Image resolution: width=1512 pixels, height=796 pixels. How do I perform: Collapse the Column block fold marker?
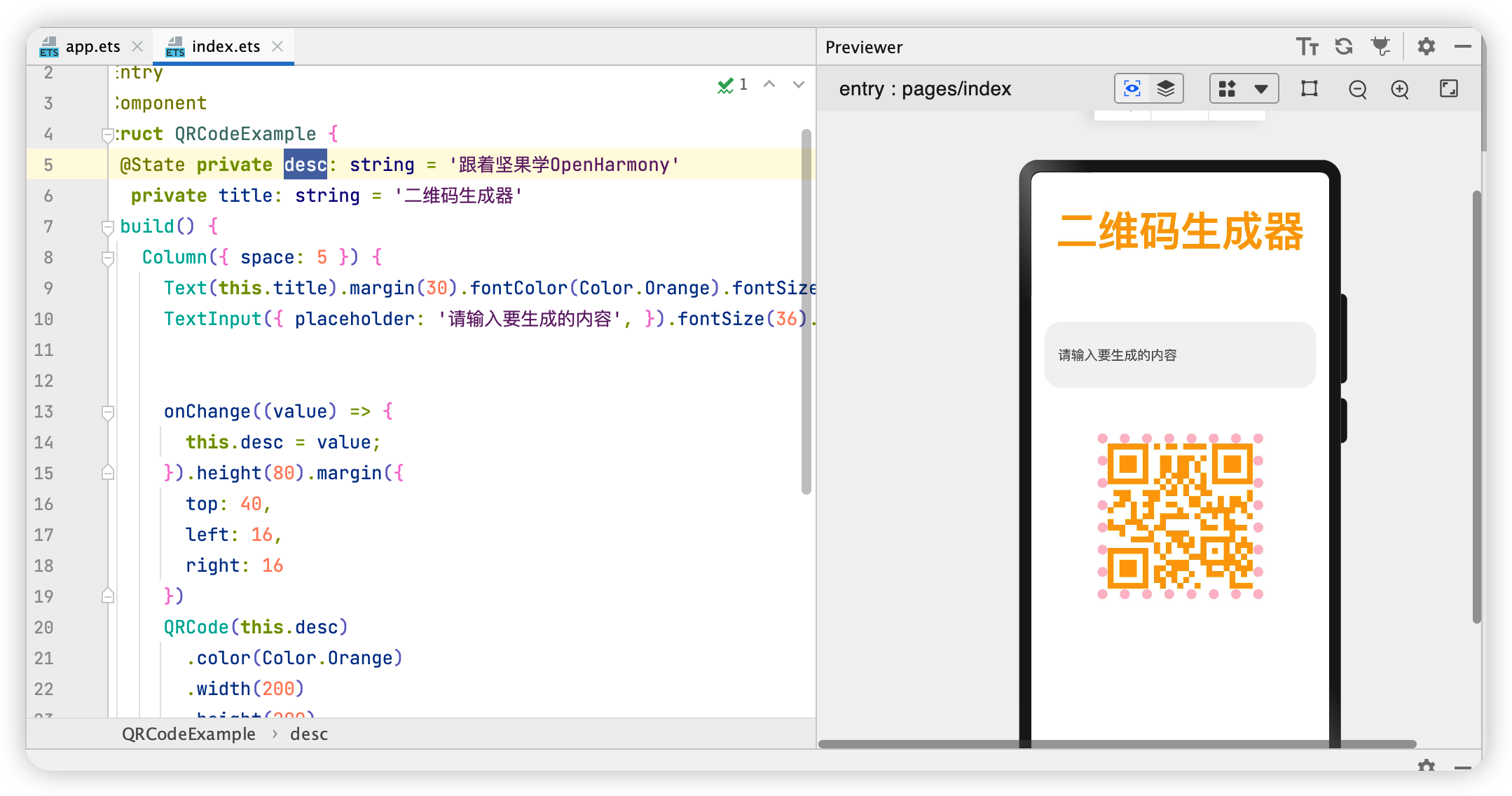pyautogui.click(x=108, y=258)
